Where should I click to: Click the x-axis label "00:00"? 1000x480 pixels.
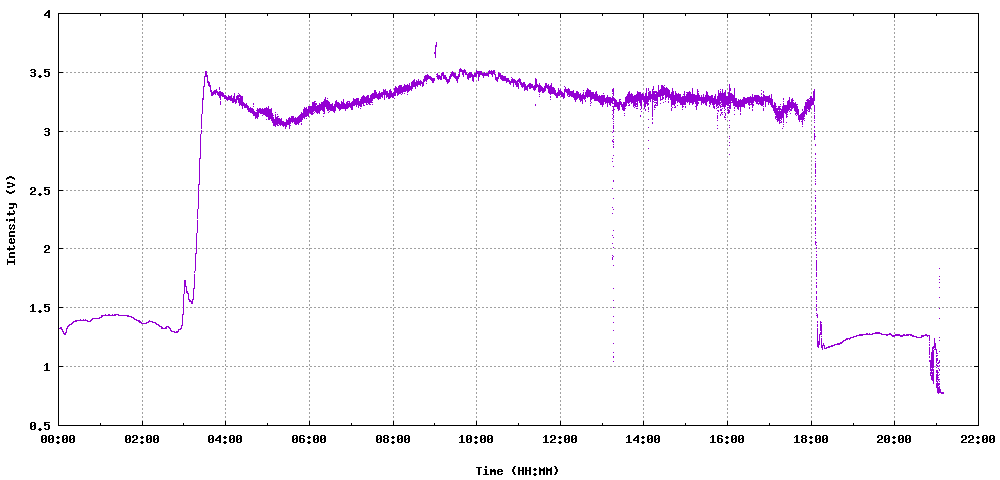pos(59,439)
